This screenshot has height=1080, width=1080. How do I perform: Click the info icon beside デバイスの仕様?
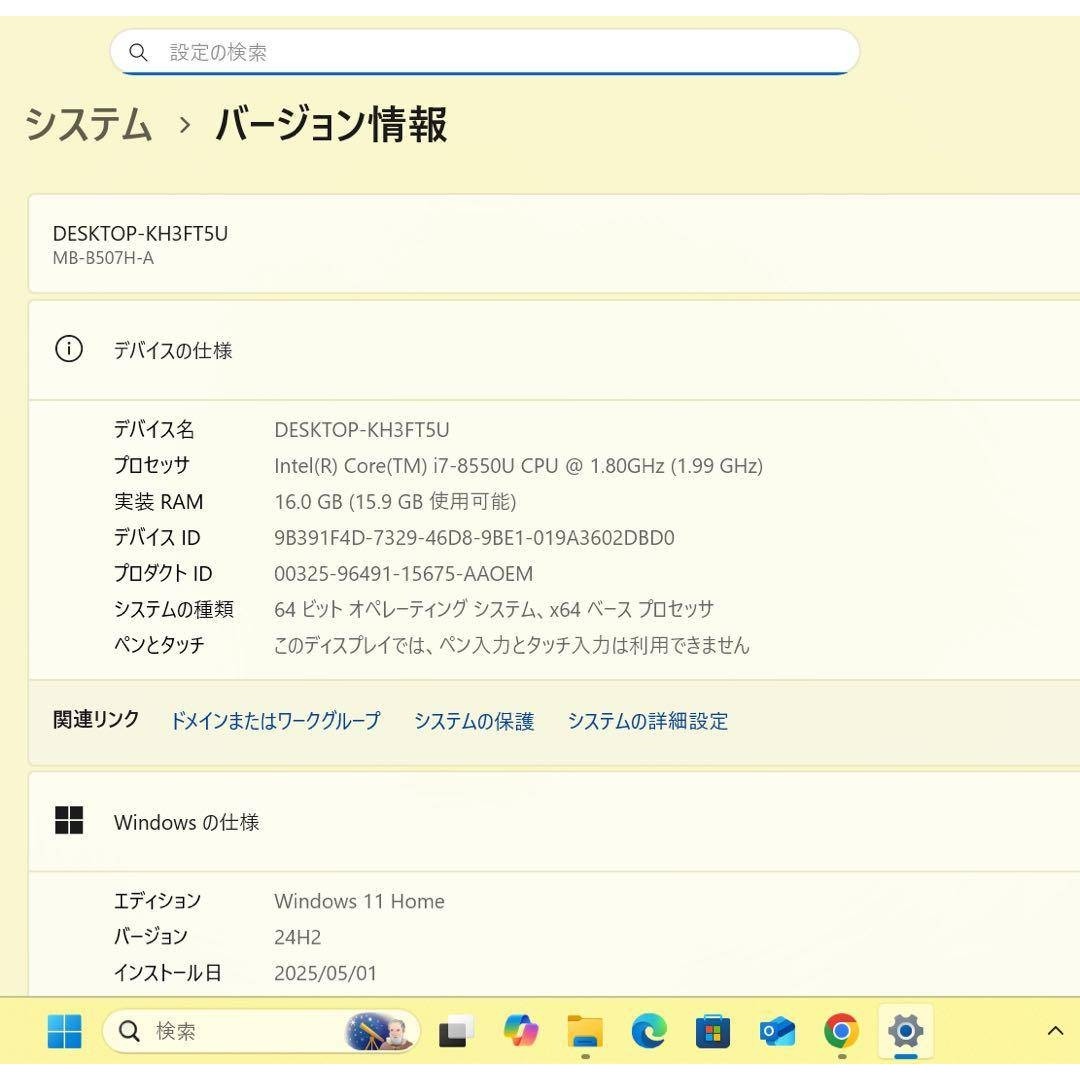click(69, 349)
